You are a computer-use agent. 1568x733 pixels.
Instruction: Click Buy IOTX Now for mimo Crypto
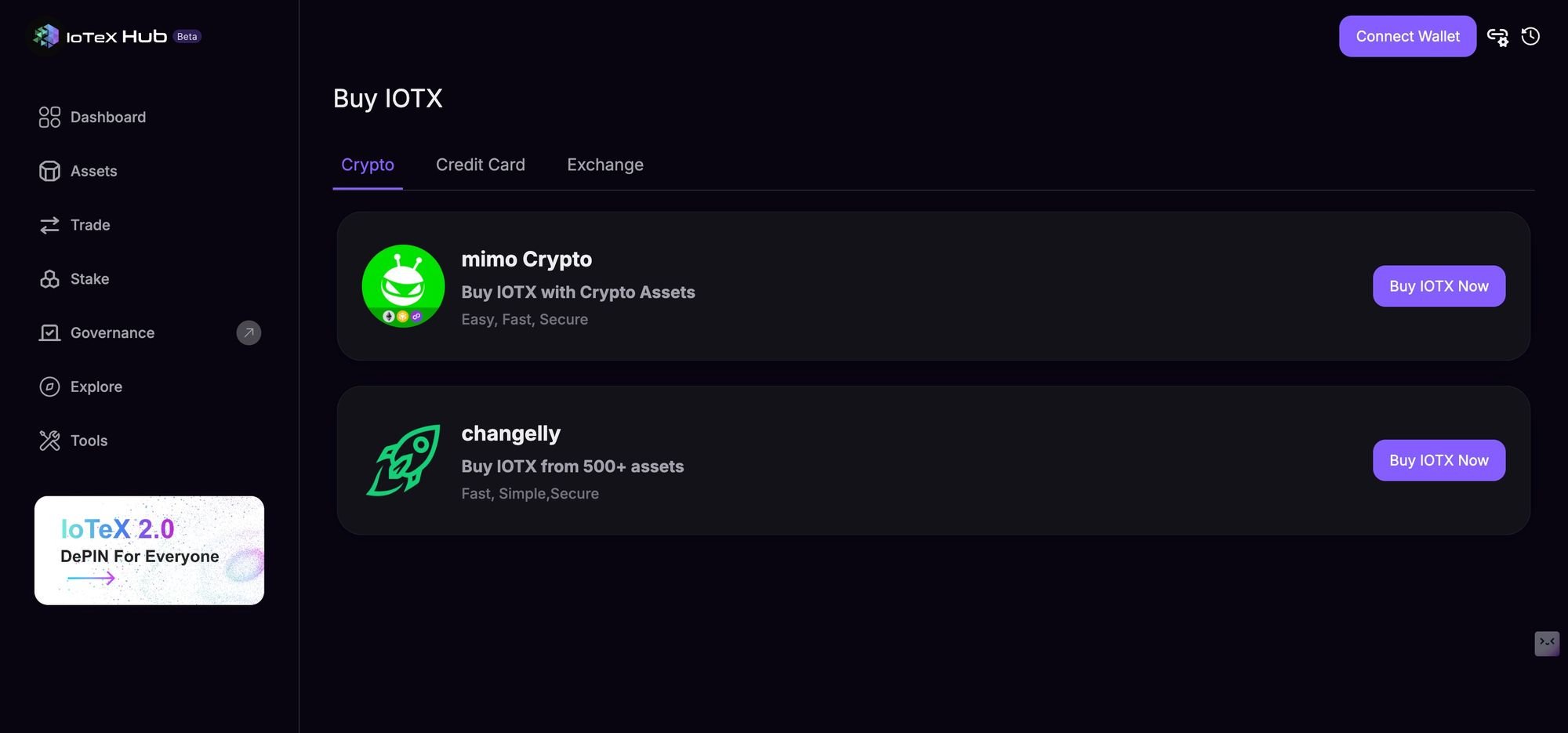1438,286
